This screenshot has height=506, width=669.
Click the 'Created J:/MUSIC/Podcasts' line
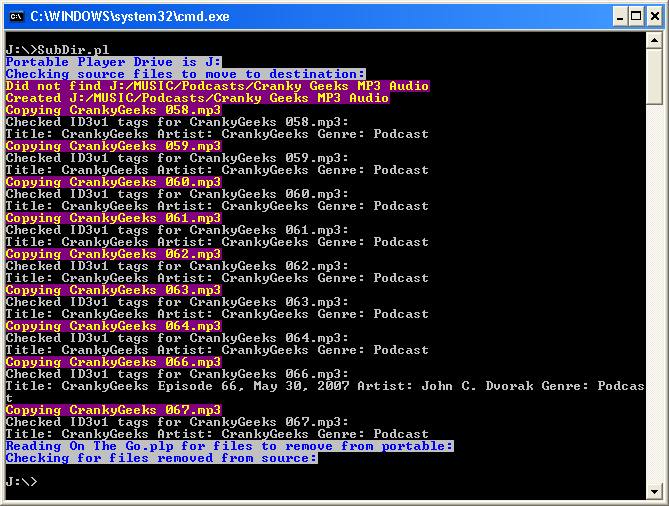pyautogui.click(x=197, y=98)
